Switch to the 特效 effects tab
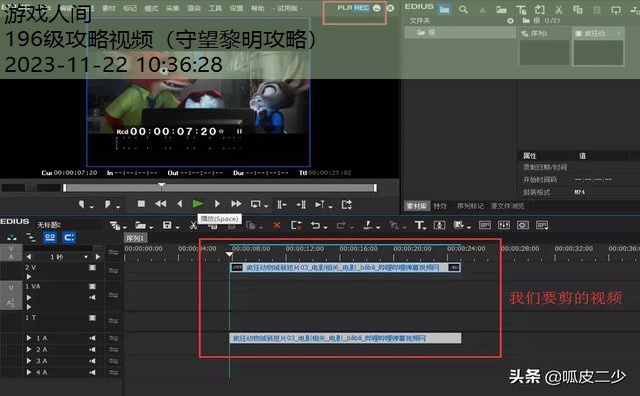 point(440,206)
